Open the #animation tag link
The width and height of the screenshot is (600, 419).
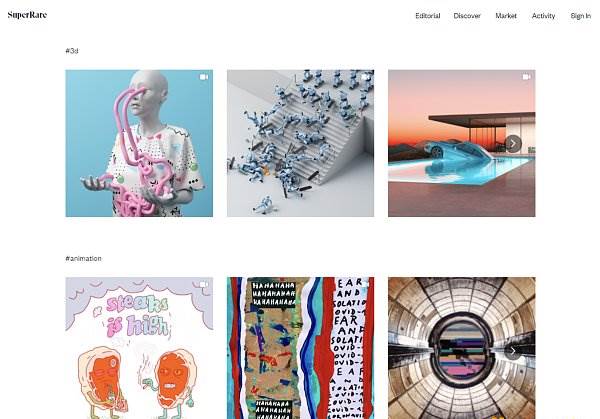point(83,258)
